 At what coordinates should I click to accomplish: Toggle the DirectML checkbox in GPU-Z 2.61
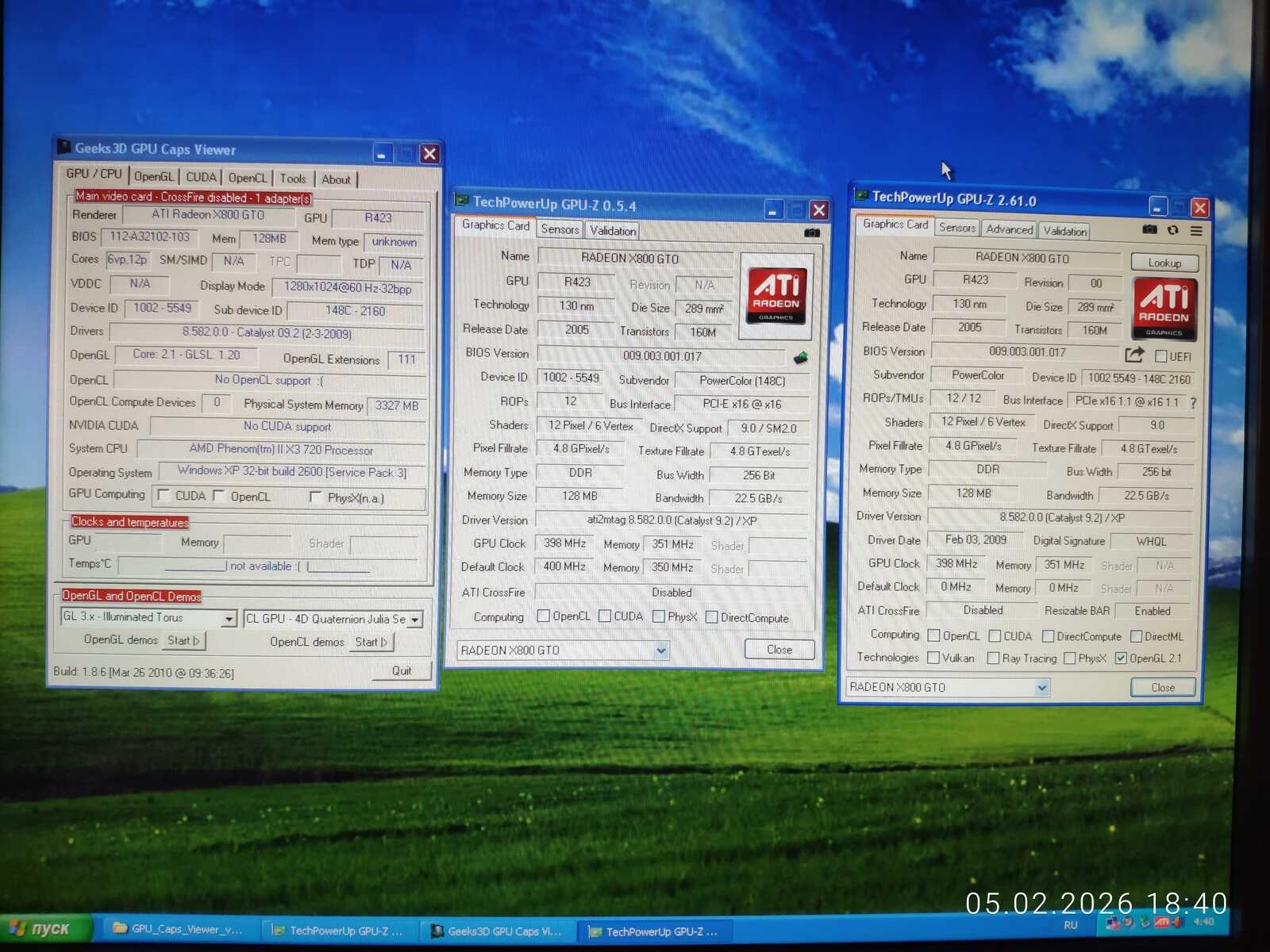tap(1136, 636)
